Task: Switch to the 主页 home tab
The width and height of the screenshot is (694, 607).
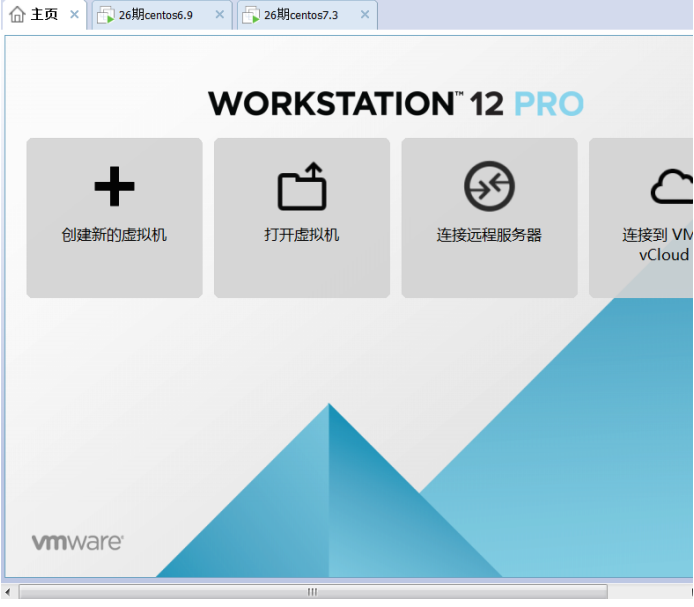Action: (44, 15)
